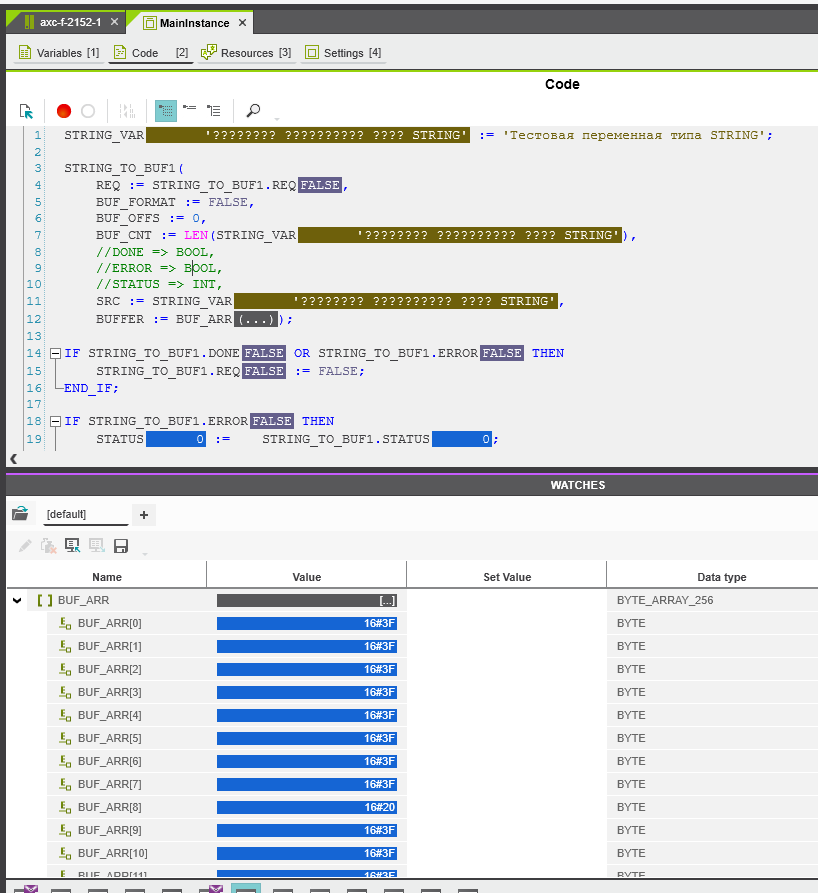Click the go-to-cursor icon in code toolbar

pos(27,111)
